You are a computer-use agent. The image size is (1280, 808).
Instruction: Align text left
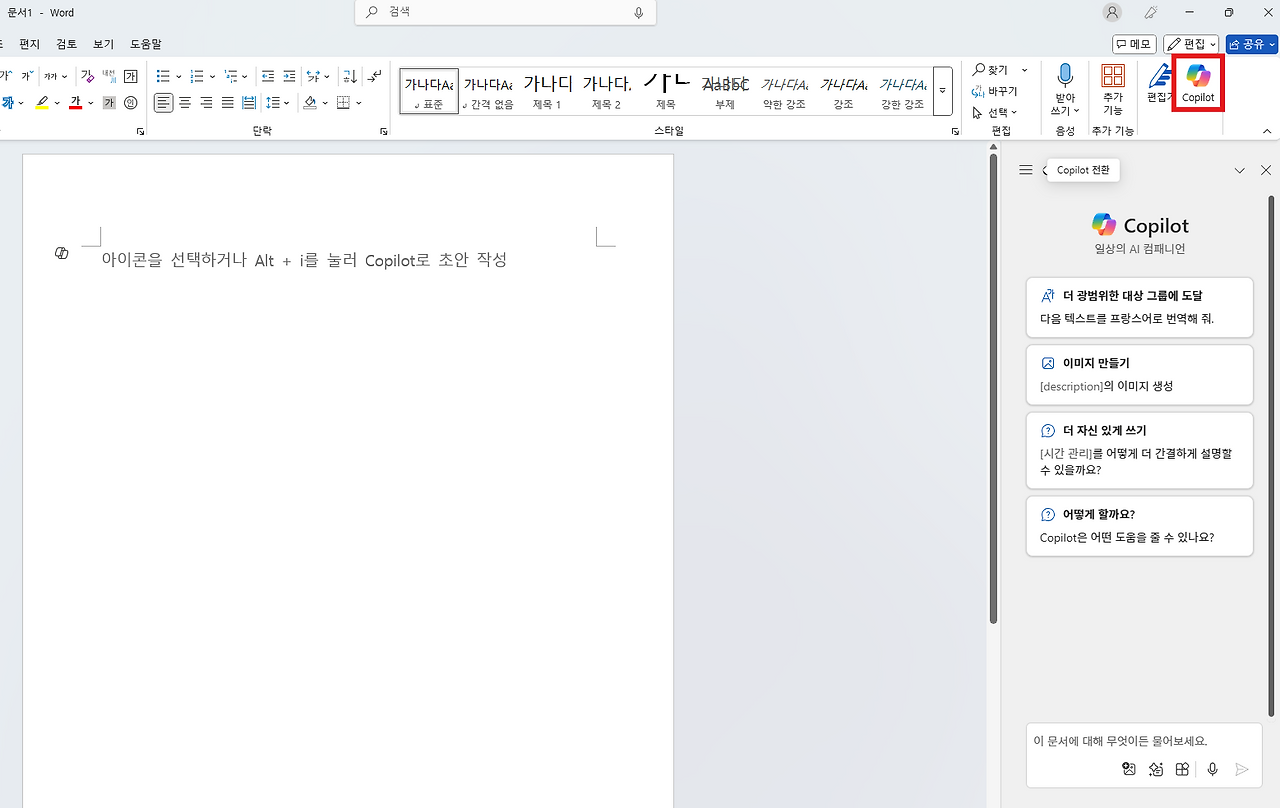click(163, 102)
